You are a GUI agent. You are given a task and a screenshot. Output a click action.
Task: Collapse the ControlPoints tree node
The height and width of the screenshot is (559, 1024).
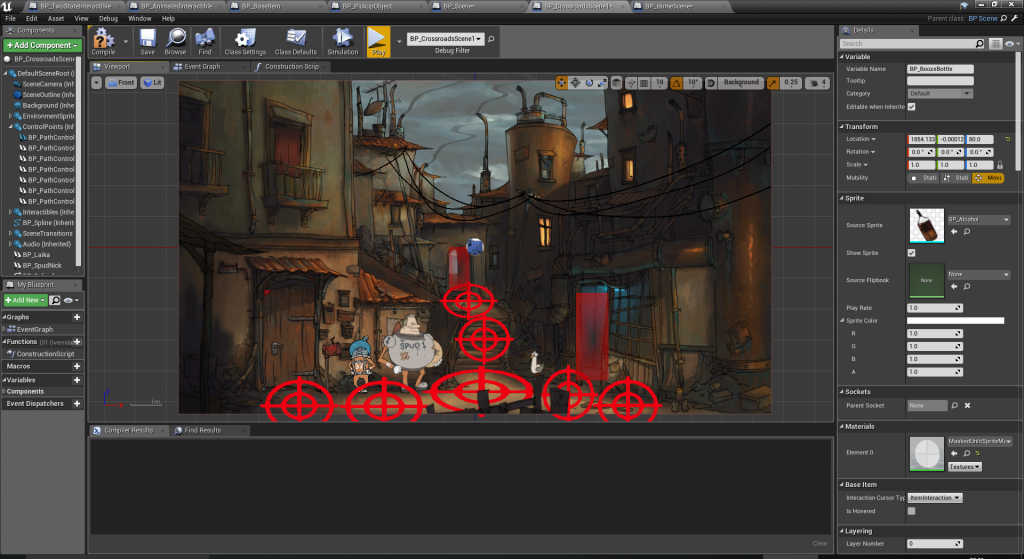pos(10,127)
